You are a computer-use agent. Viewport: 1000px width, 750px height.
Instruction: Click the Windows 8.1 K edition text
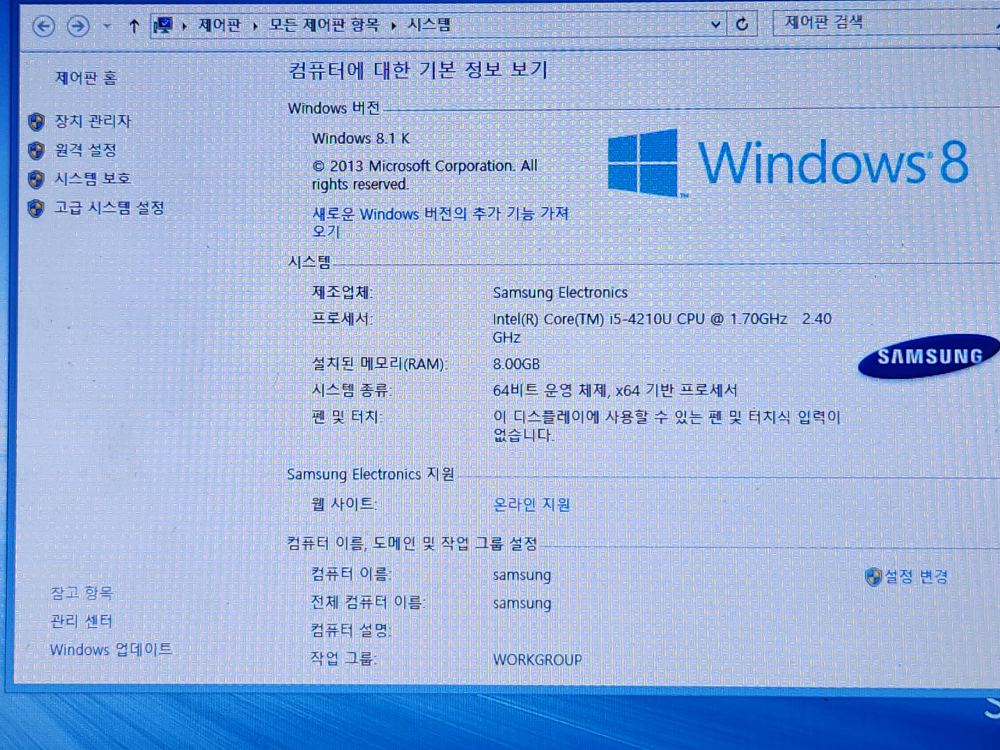pos(361,138)
